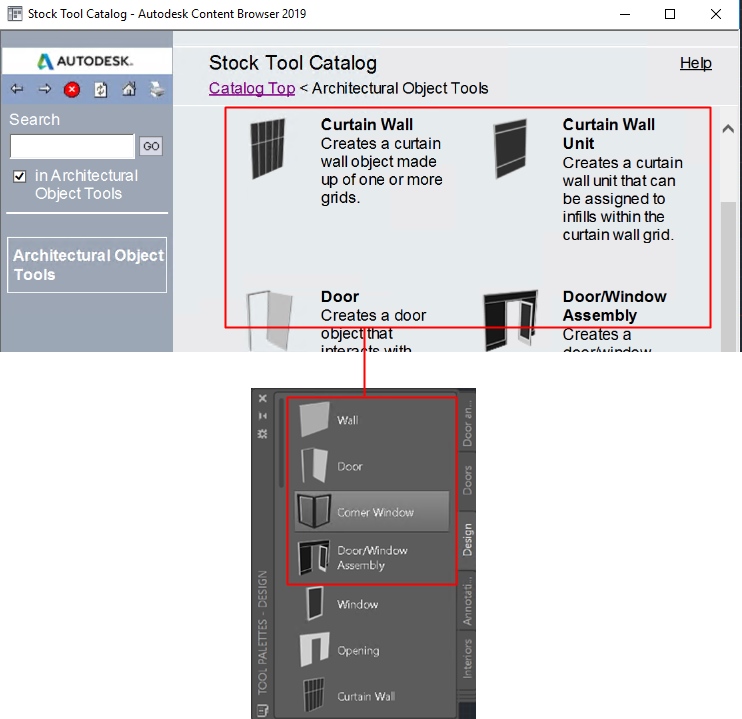The height and width of the screenshot is (719, 742).
Task: Pick the Corner Window tool icon
Action: 313,511
